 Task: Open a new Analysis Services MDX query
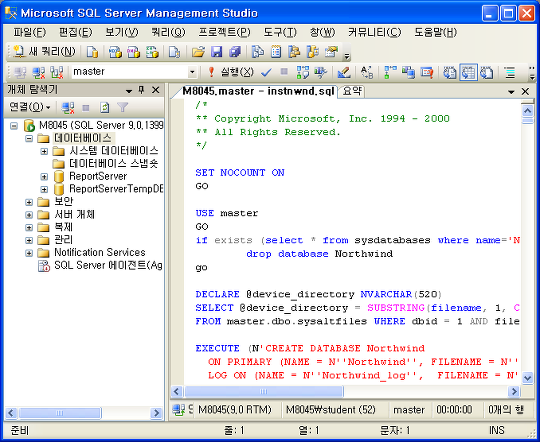click(x=115, y=52)
